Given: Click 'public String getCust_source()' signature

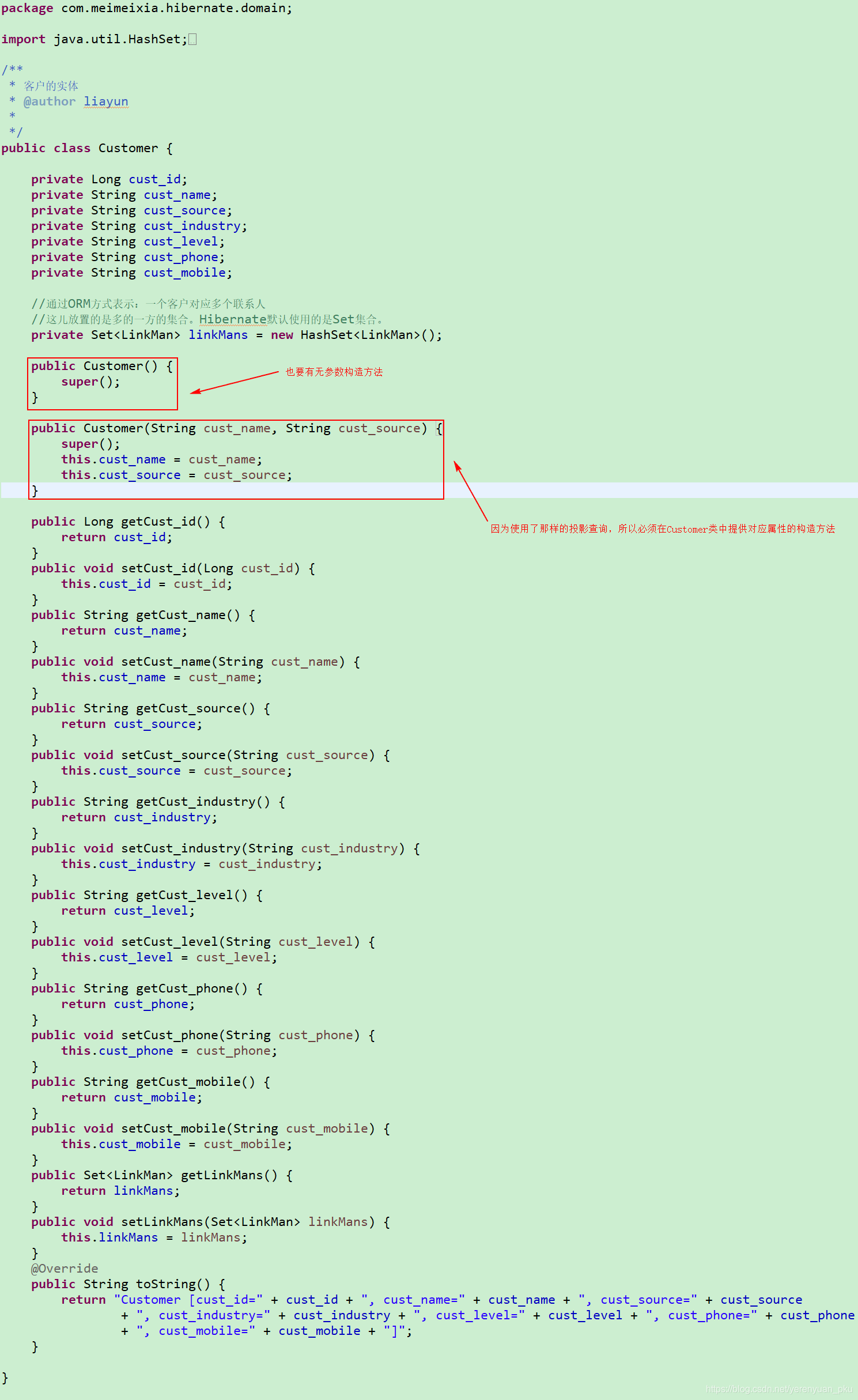Looking at the screenshot, I should click(151, 708).
